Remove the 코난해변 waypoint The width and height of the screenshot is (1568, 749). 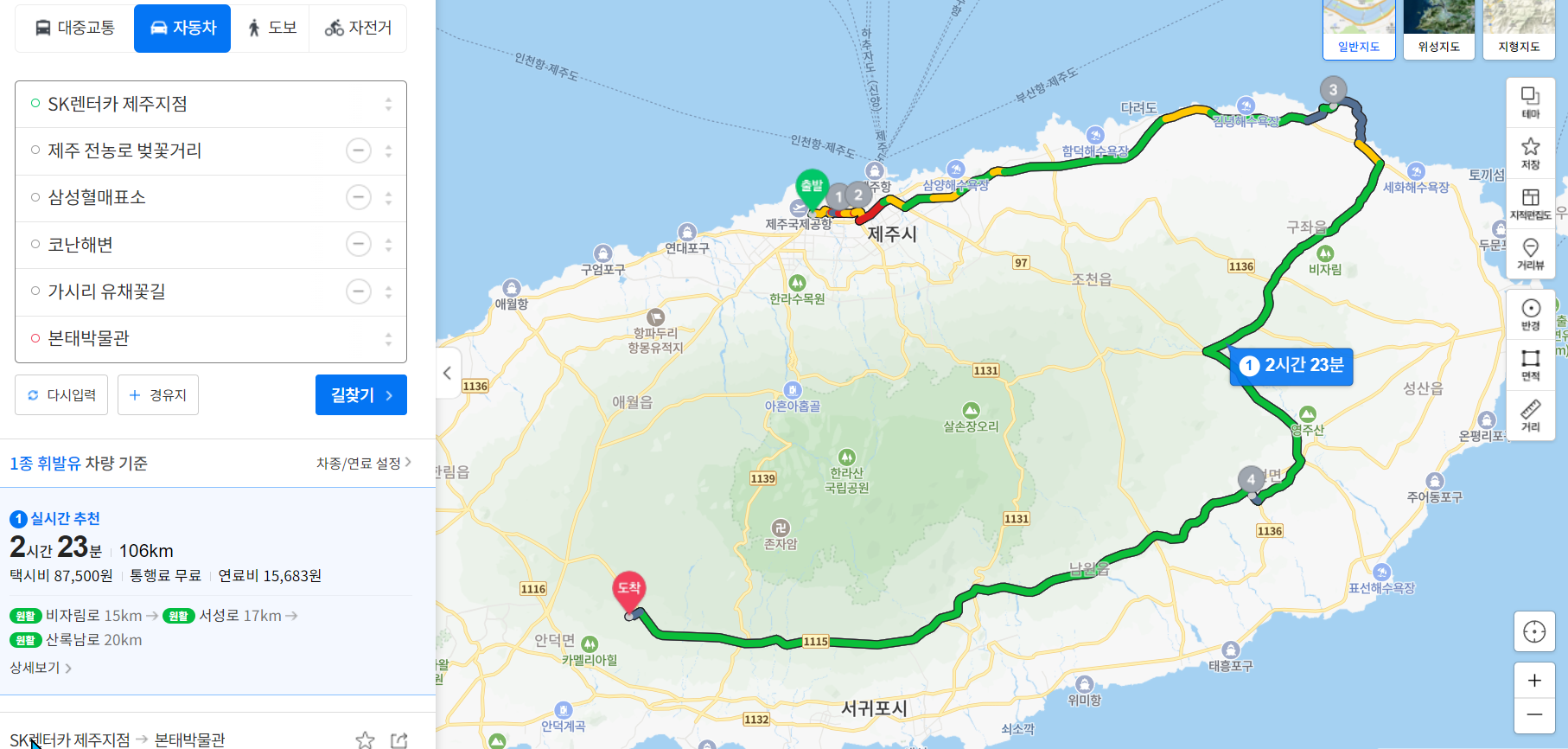coord(359,245)
